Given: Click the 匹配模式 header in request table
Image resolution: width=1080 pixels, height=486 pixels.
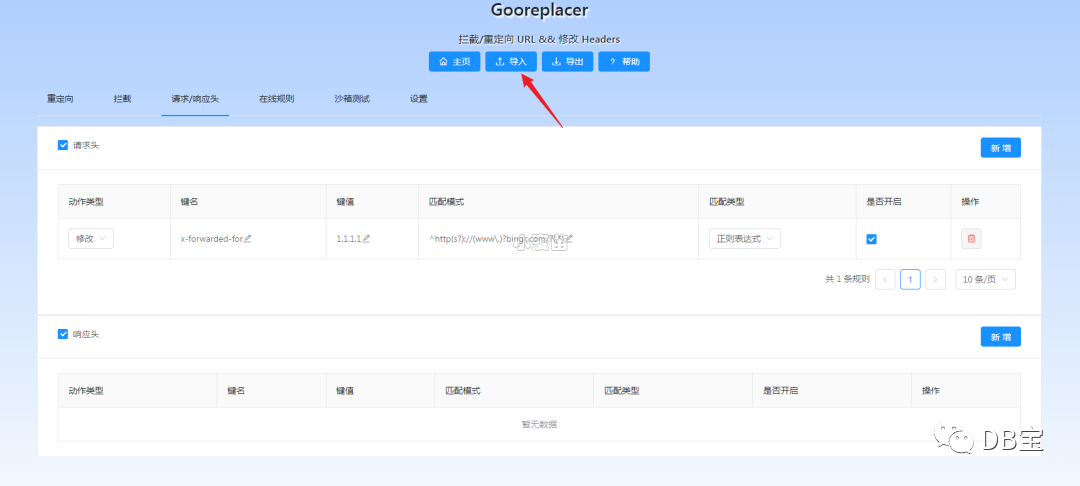Looking at the screenshot, I should 446,202.
